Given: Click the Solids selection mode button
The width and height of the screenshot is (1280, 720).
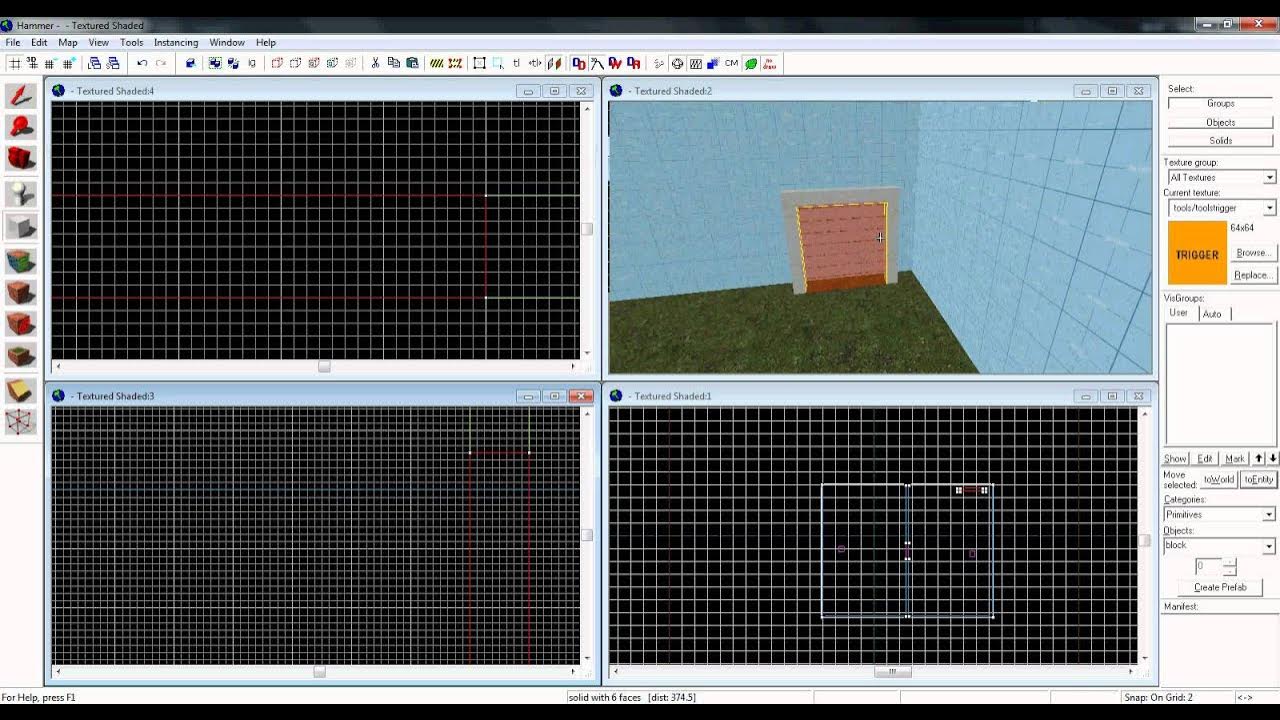Looking at the screenshot, I should (x=1220, y=140).
